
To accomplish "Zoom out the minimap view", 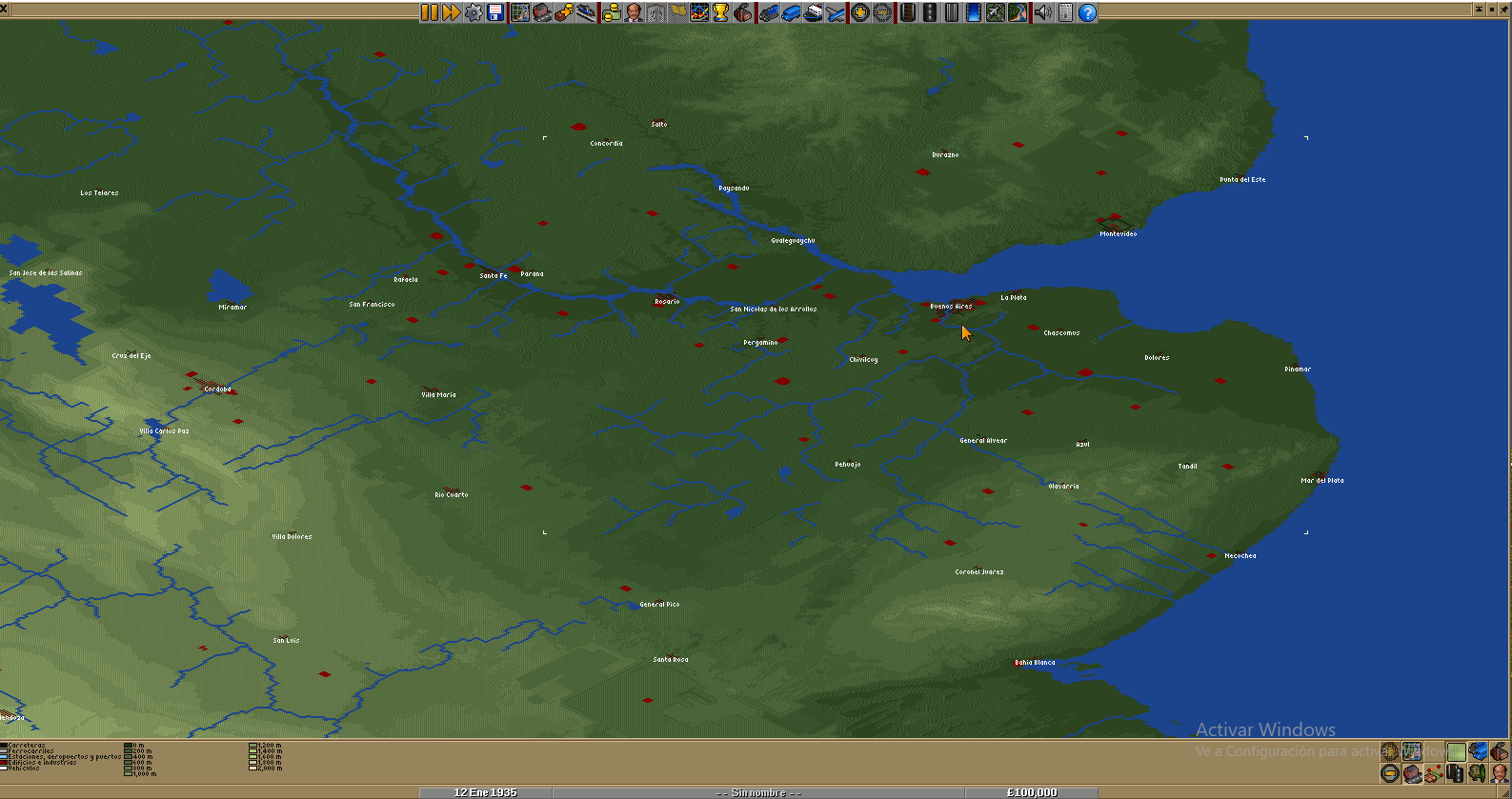I will tap(1390, 773).
